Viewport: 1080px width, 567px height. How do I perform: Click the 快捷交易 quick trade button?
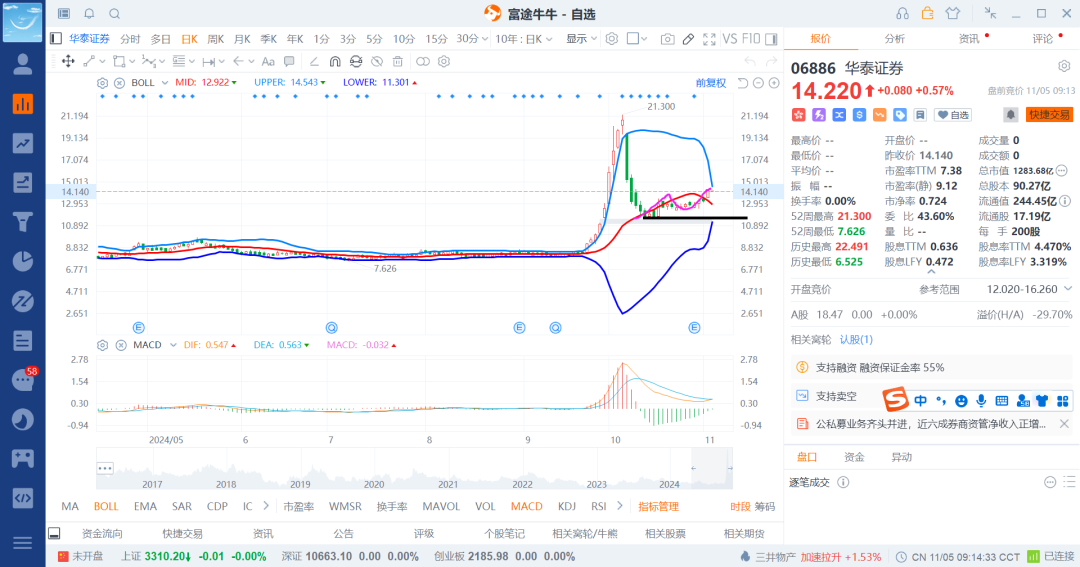1049,115
